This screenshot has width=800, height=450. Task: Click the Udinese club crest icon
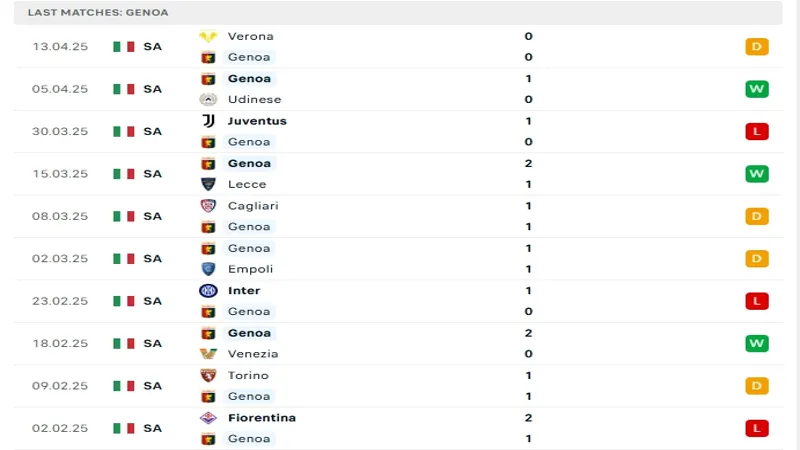pyautogui.click(x=208, y=99)
